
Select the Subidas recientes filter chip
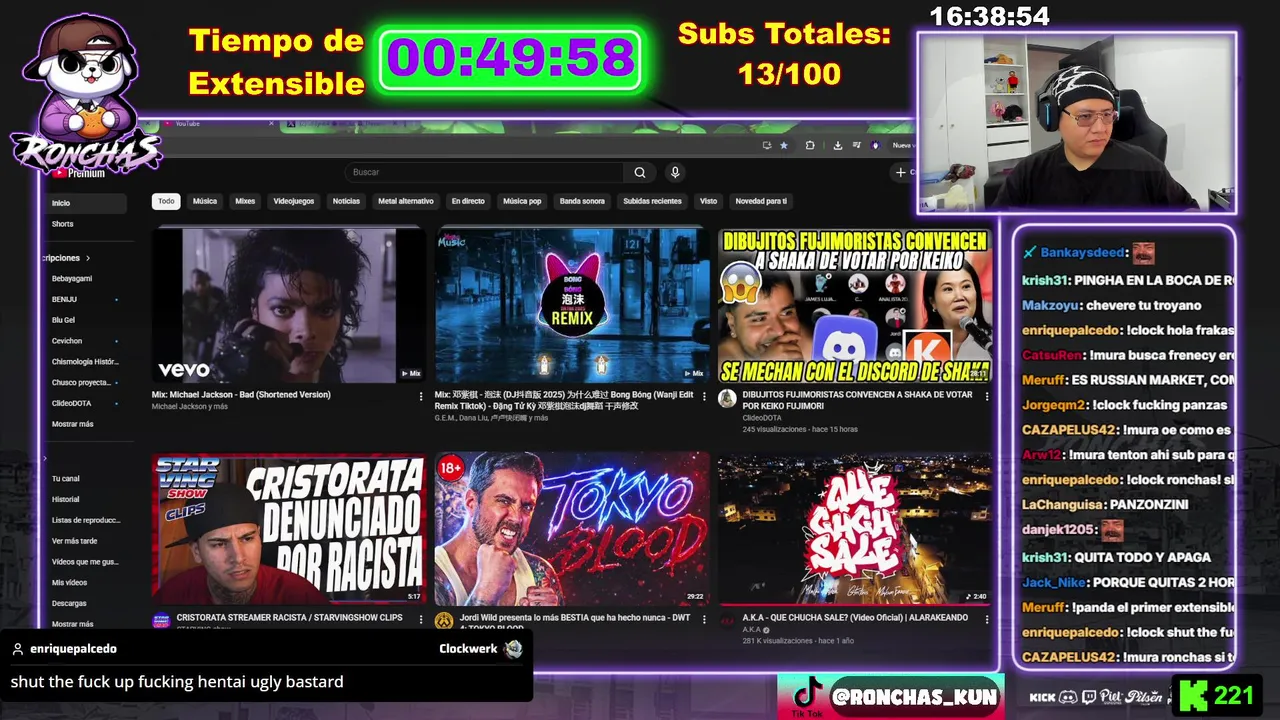tap(652, 201)
